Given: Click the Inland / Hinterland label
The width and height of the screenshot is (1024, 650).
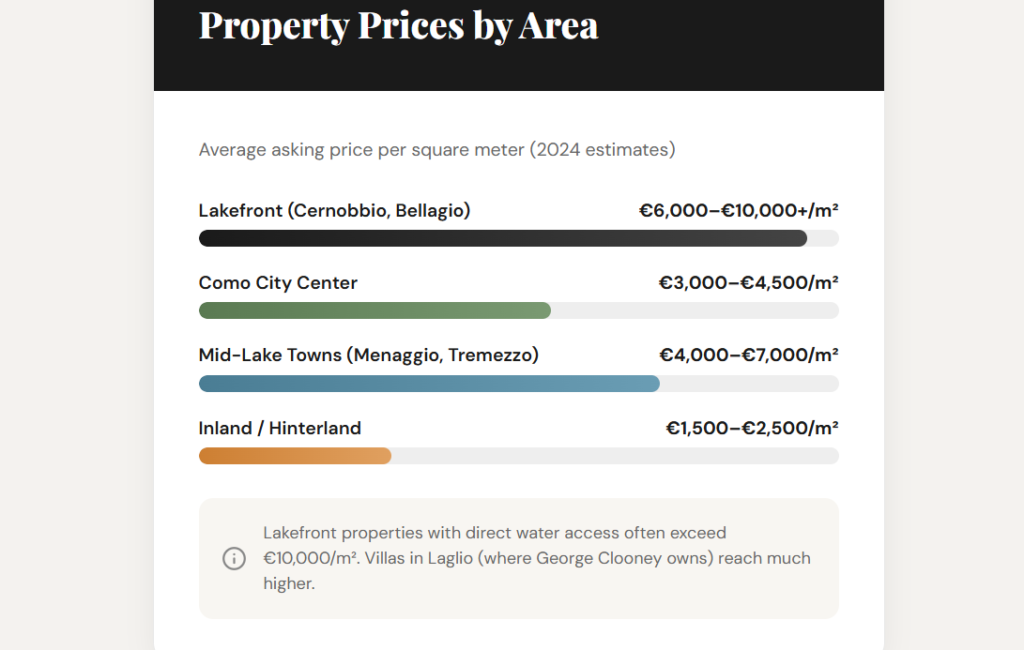Looking at the screenshot, I should [280, 428].
